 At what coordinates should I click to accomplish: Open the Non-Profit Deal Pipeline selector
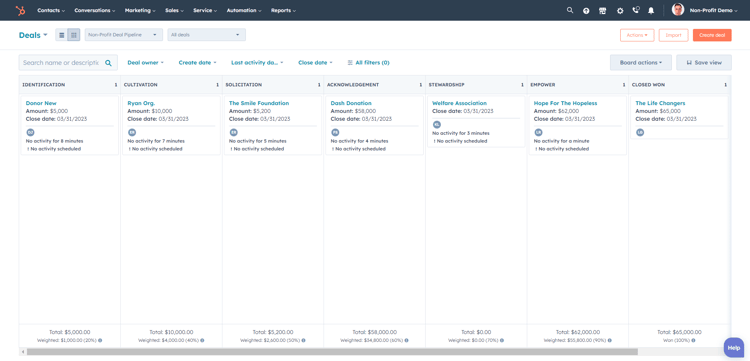pos(123,35)
